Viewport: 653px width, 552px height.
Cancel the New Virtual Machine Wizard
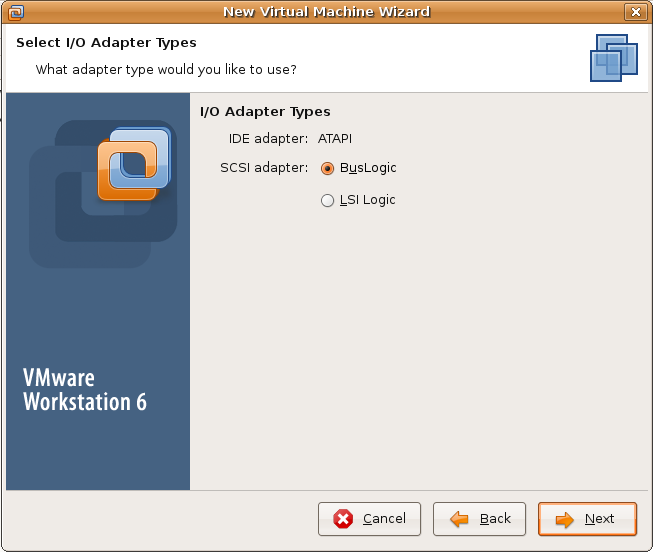[369, 519]
